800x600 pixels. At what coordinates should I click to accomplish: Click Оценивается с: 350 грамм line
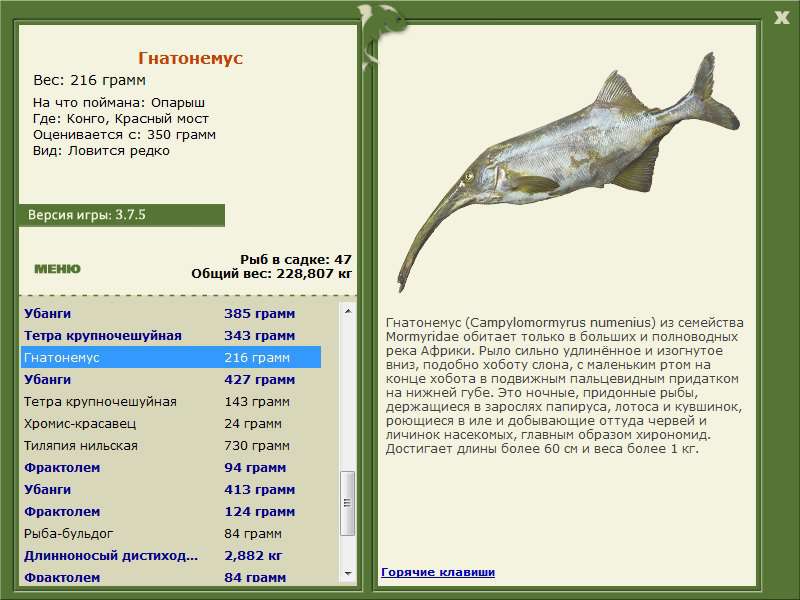(124, 135)
